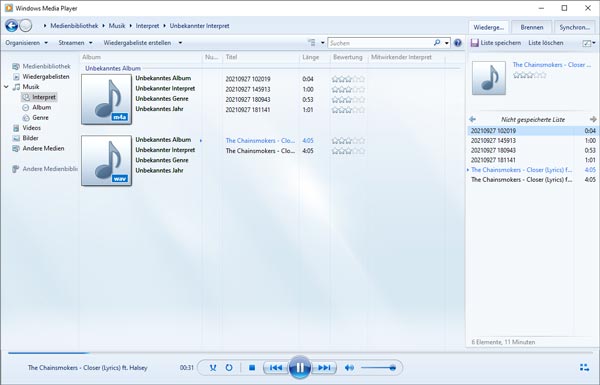600x385 pixels.
Task: Open view options icon
Action: point(312,43)
